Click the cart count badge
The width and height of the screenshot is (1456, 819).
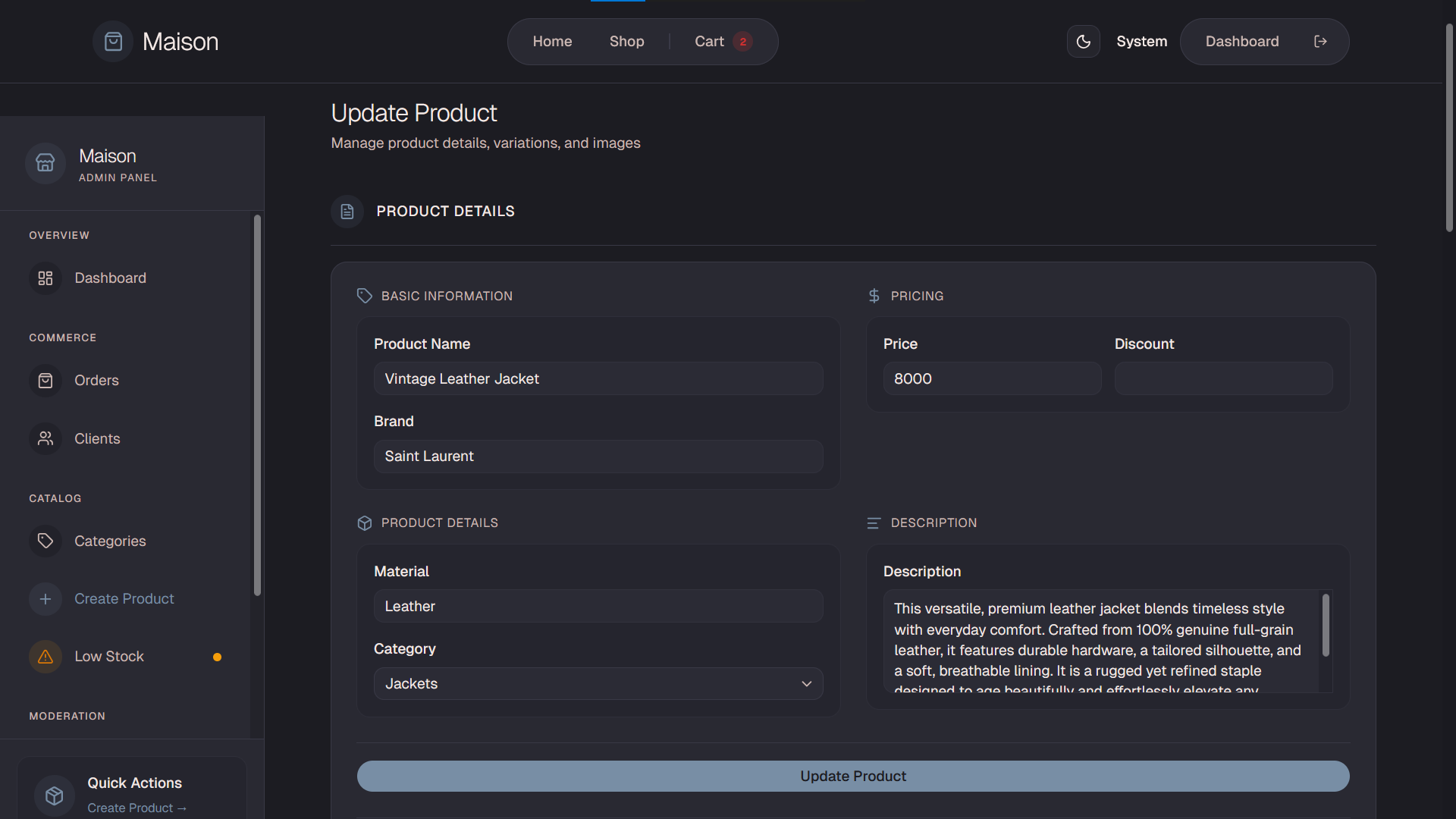743,42
